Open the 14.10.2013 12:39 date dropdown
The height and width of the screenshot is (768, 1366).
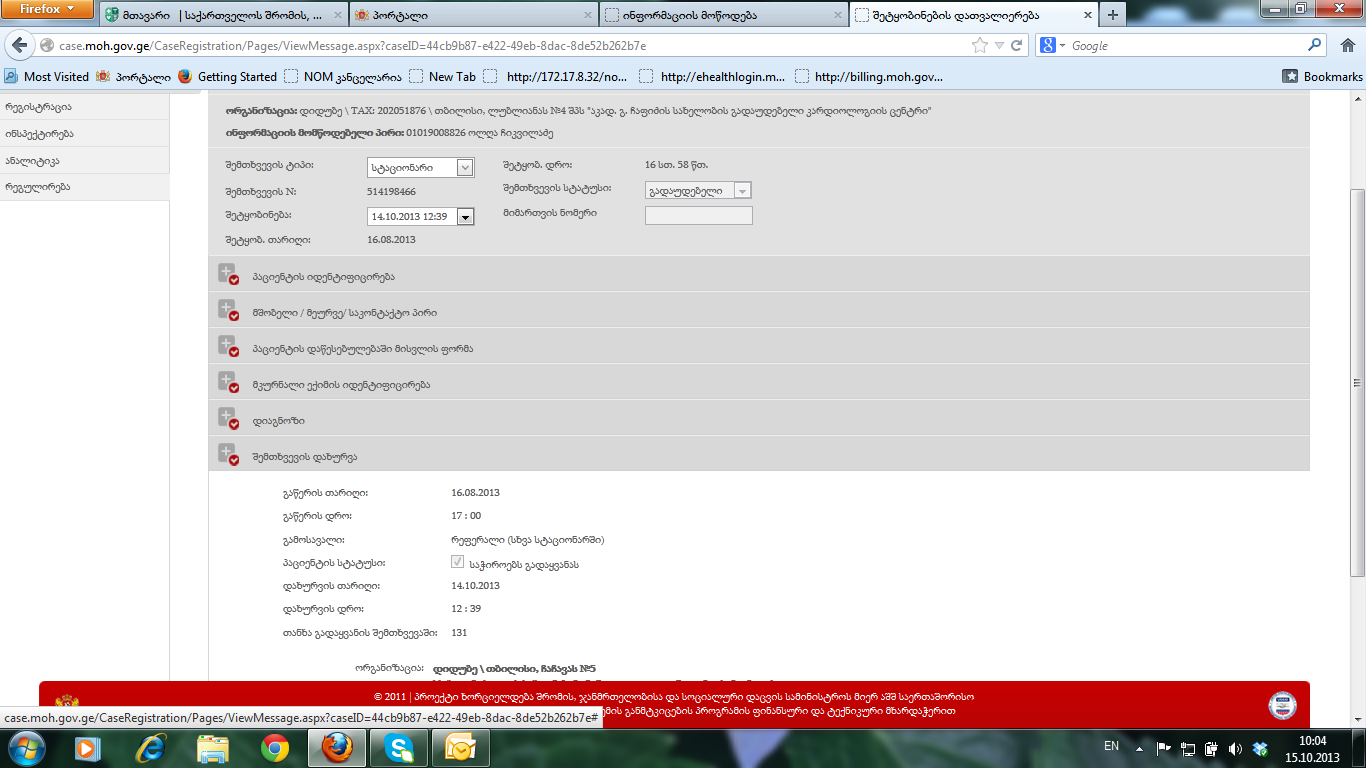coord(464,216)
